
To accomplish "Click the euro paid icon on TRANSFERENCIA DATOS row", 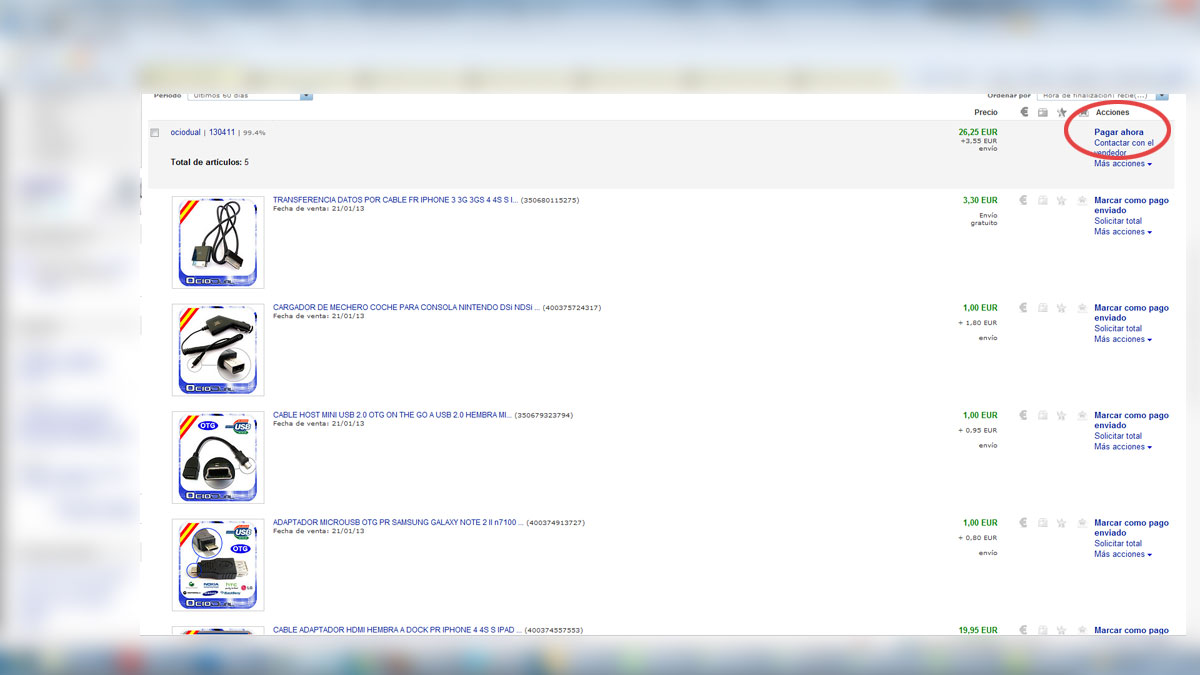I will (1024, 200).
